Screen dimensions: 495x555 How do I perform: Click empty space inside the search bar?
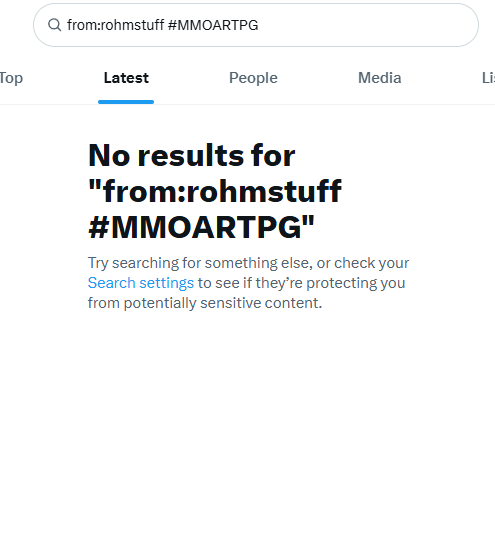click(368, 25)
